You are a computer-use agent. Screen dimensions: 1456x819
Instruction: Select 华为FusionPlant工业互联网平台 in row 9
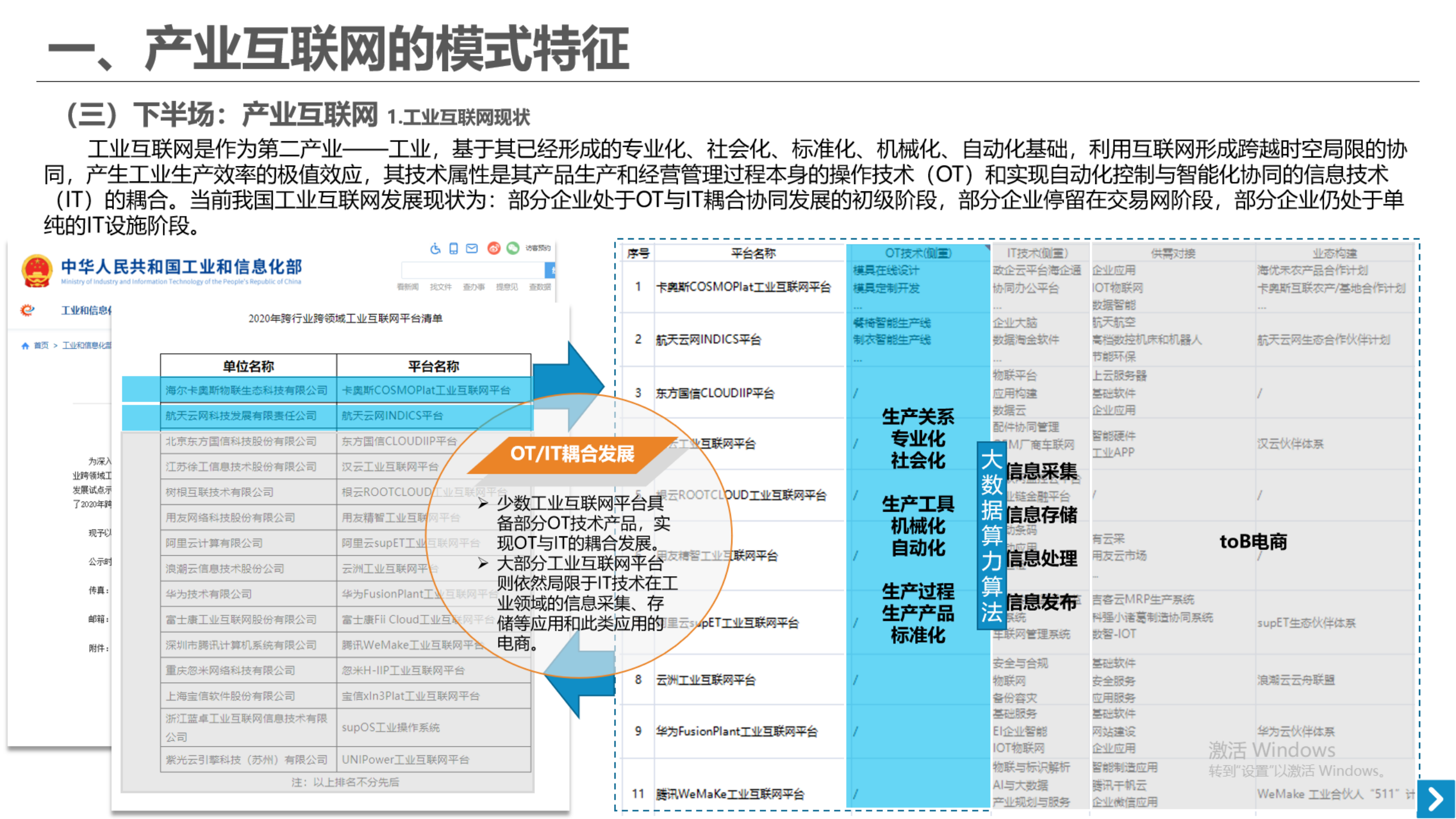(x=737, y=731)
